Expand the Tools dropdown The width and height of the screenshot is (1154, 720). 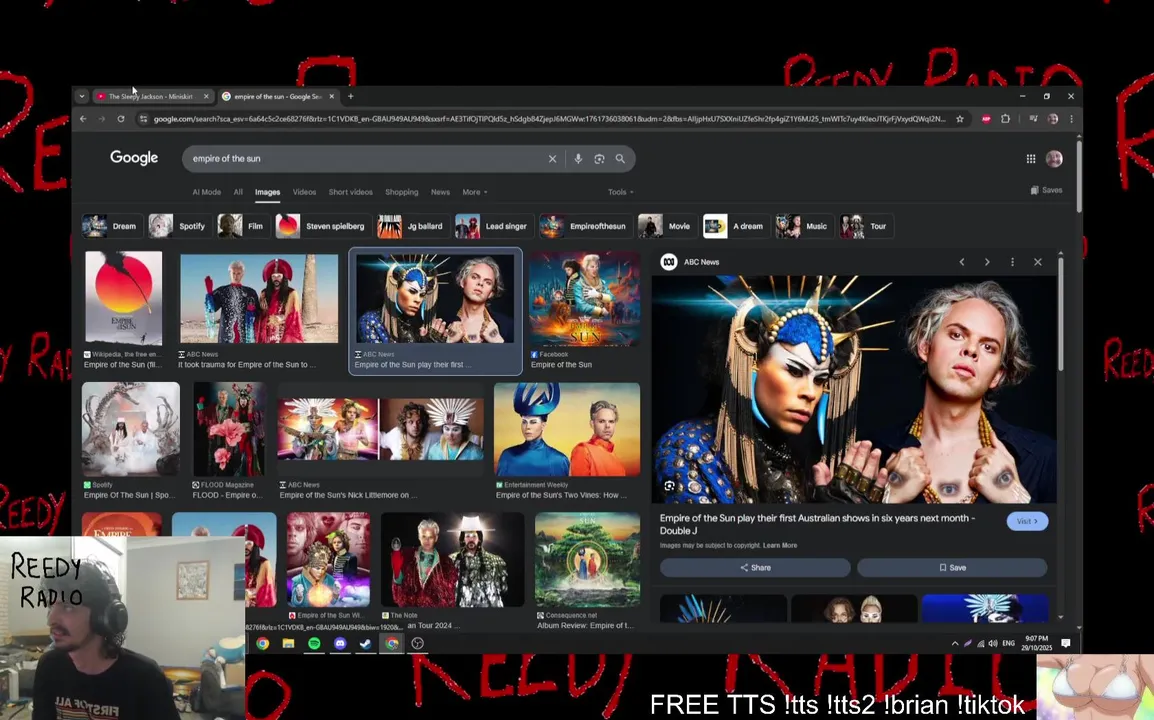coord(620,192)
